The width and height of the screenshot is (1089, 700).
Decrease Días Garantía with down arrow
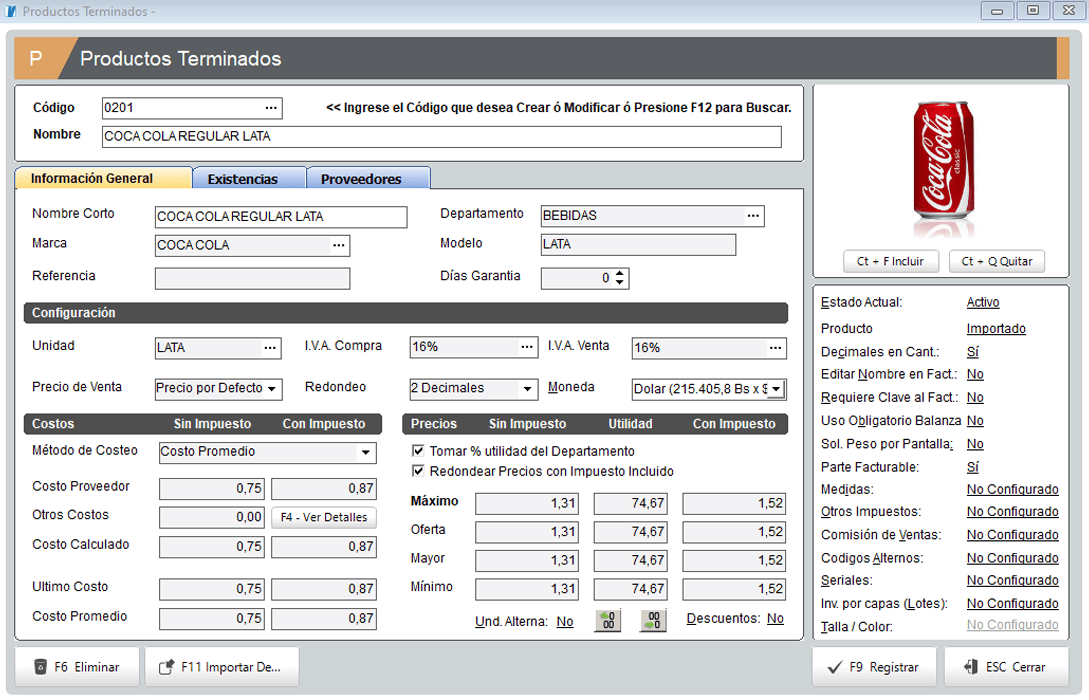coord(620,283)
